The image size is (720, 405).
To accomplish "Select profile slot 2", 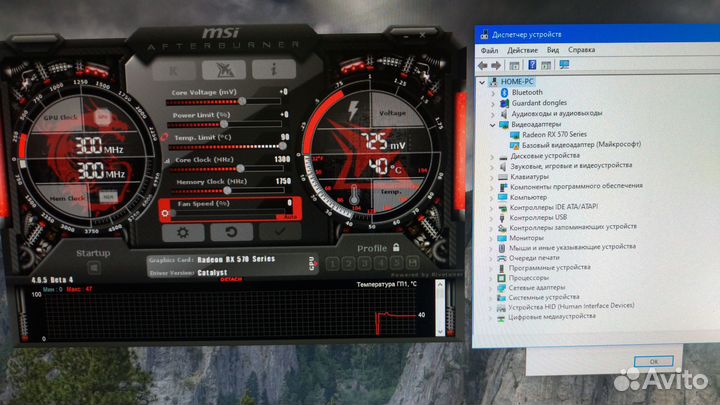I will click(x=349, y=264).
